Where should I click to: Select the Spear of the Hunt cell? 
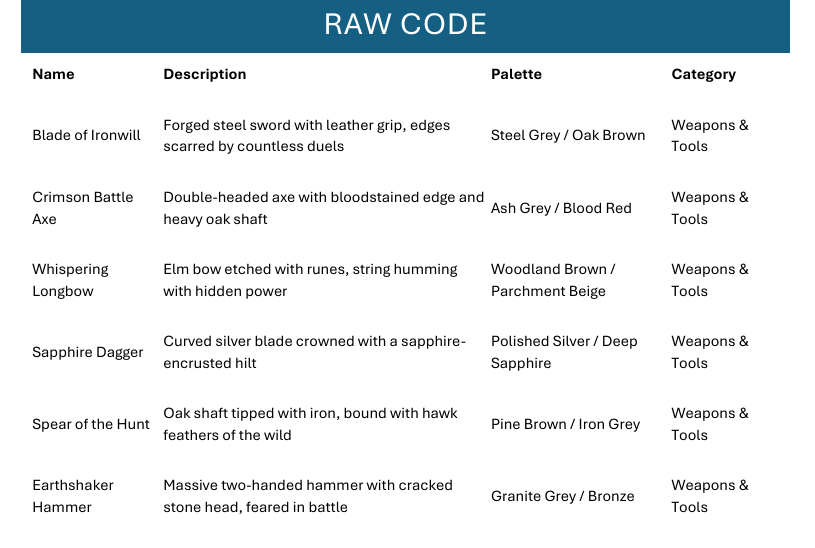click(x=90, y=424)
